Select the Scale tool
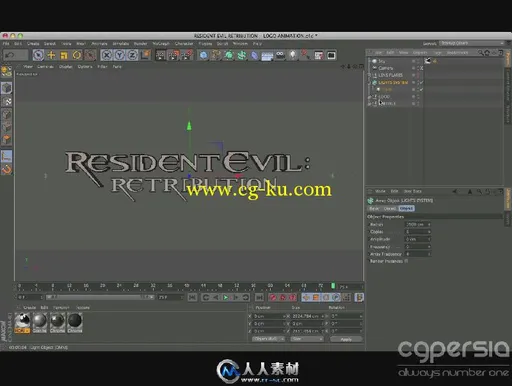Image resolution: width=512 pixels, height=386 pixels. (64, 55)
